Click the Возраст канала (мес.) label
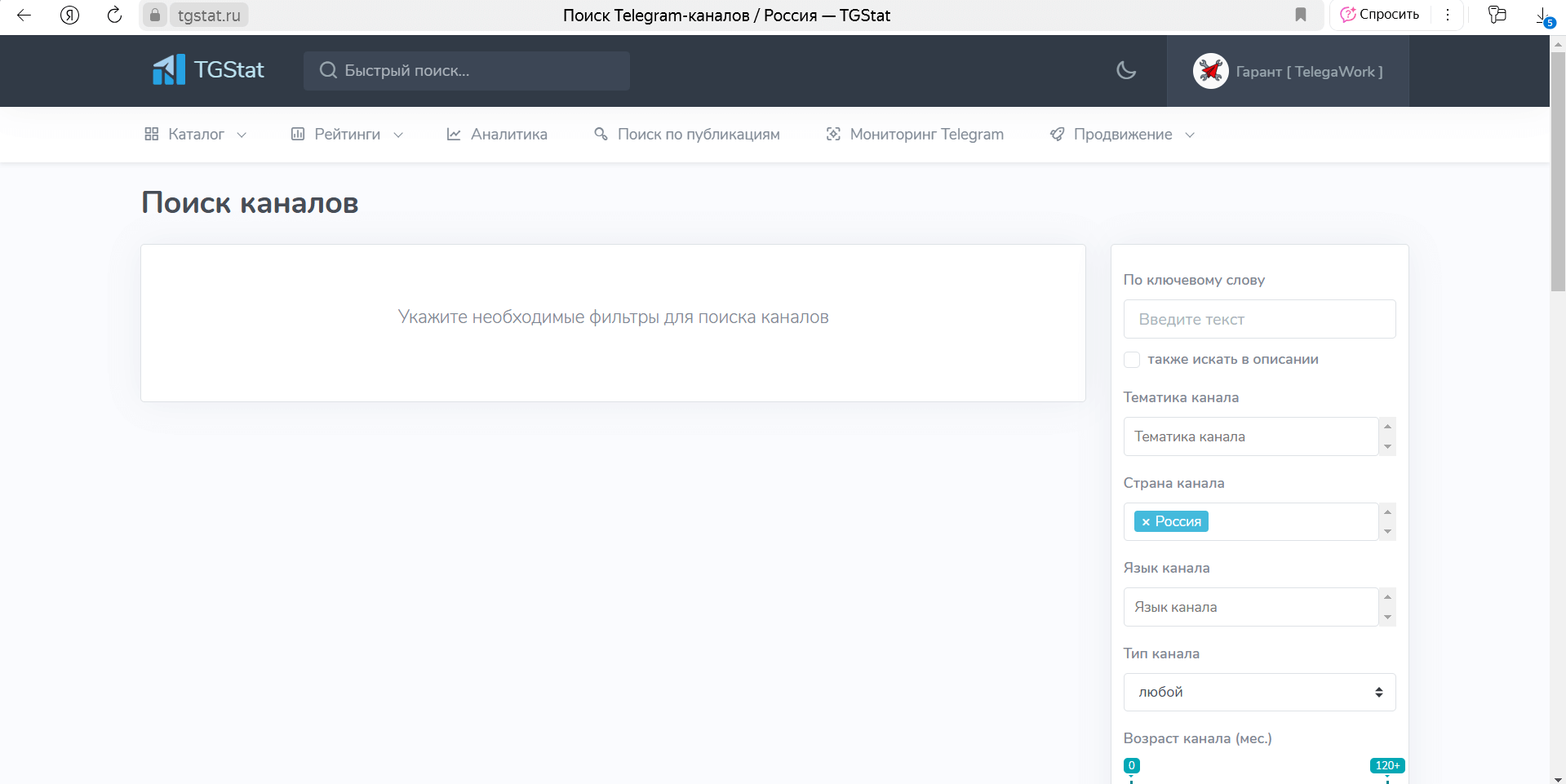This screenshot has height=784, width=1566. coord(1197,738)
